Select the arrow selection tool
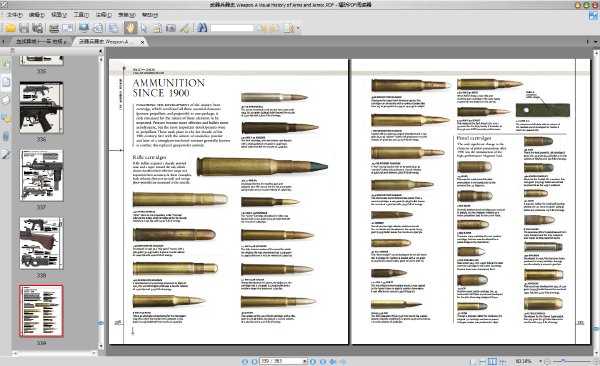The image size is (600, 366). click(144, 28)
